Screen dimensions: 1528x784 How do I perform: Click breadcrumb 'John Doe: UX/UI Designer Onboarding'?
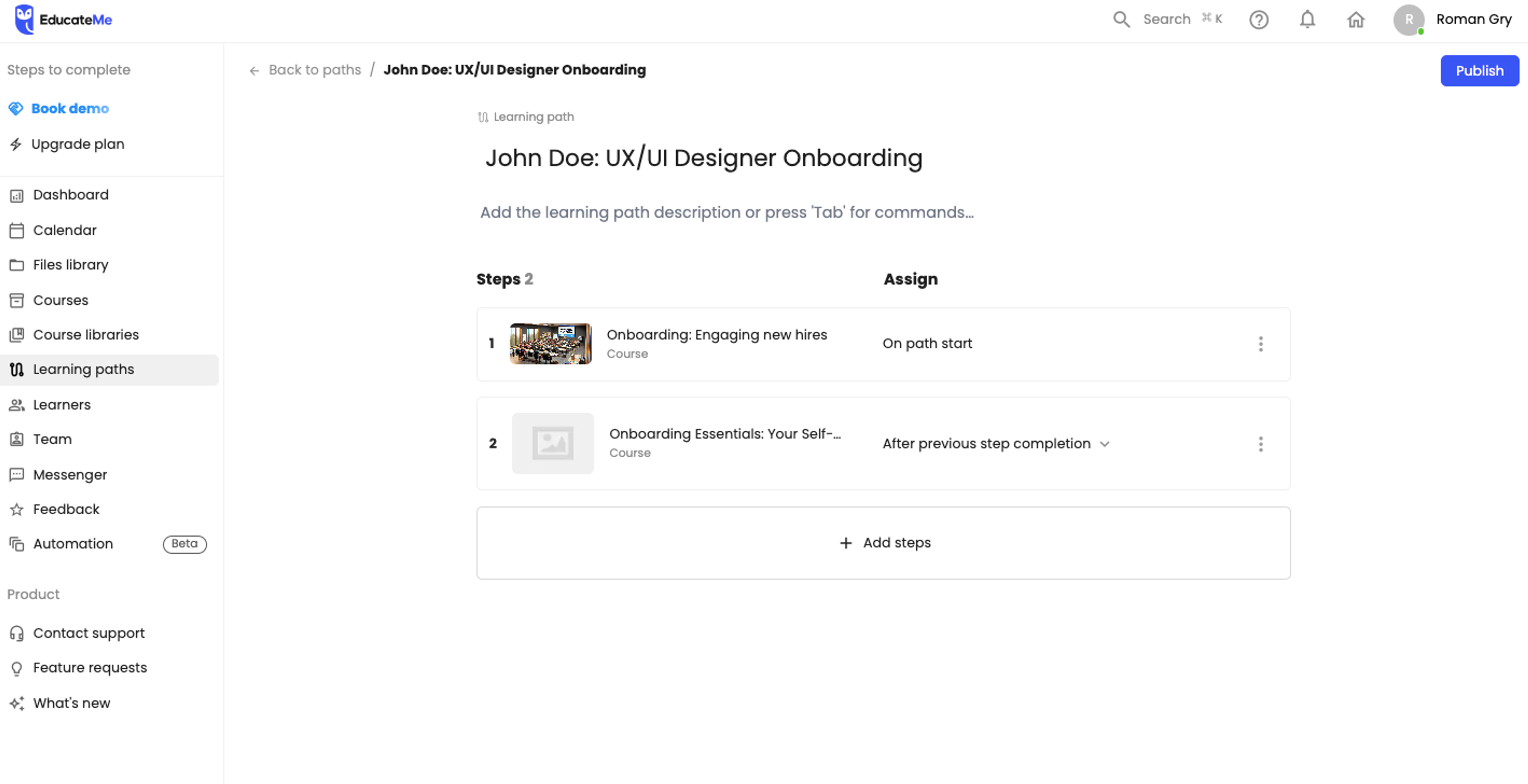tap(514, 70)
